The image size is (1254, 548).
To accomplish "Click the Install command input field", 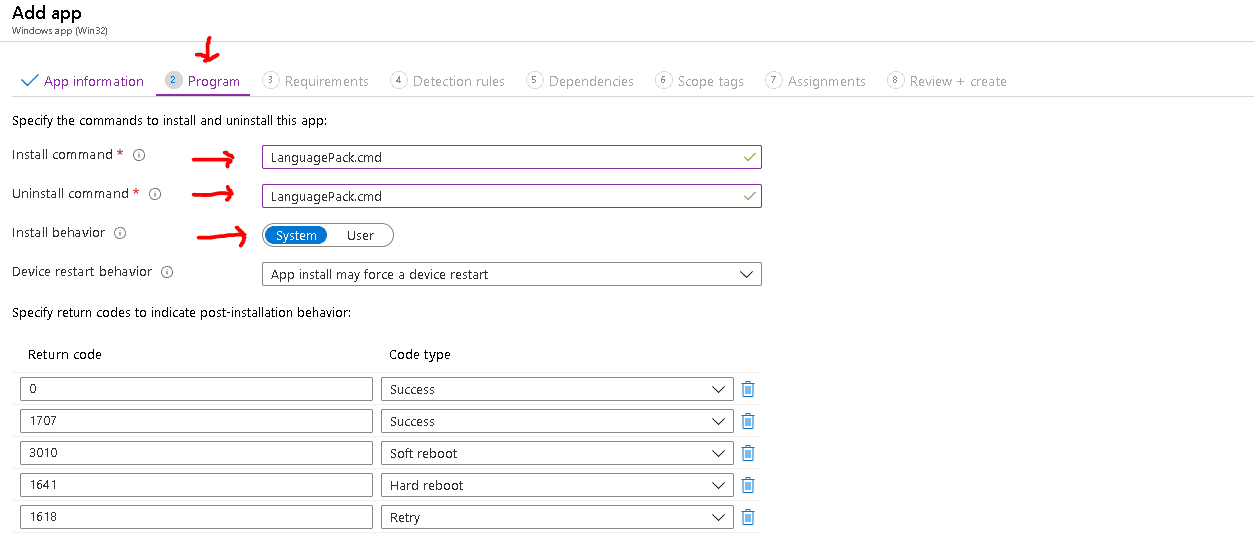I will point(500,157).
